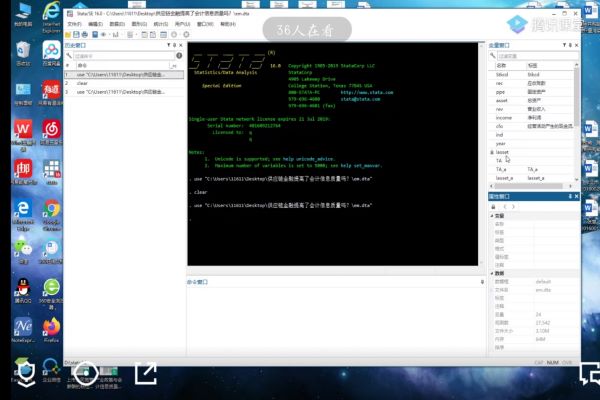Click the Open file folder toolbar icon
This screenshot has width=600, height=400.
click(x=68, y=35)
